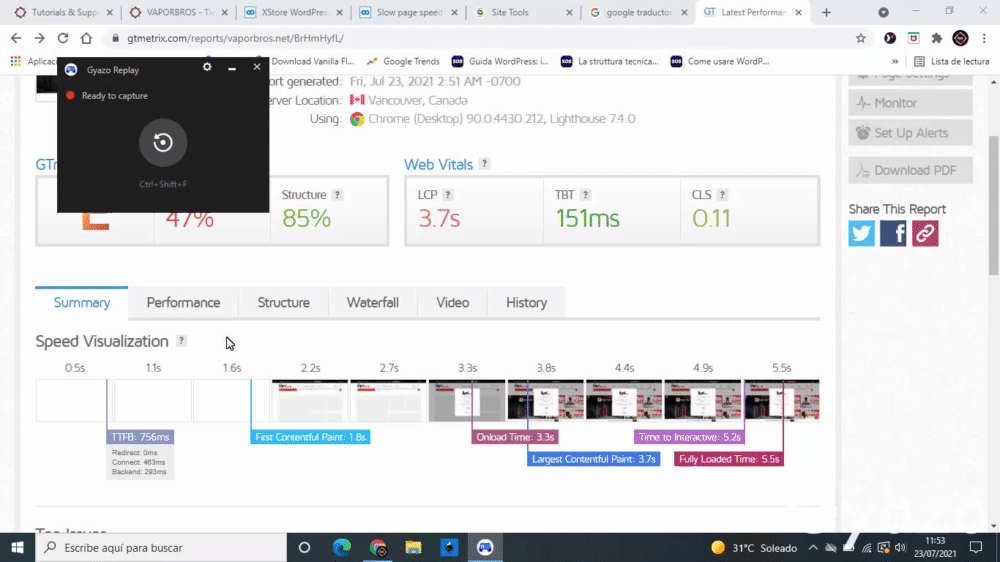Bookmark this page with star icon
This screenshot has height=562, width=1000.
861,38
